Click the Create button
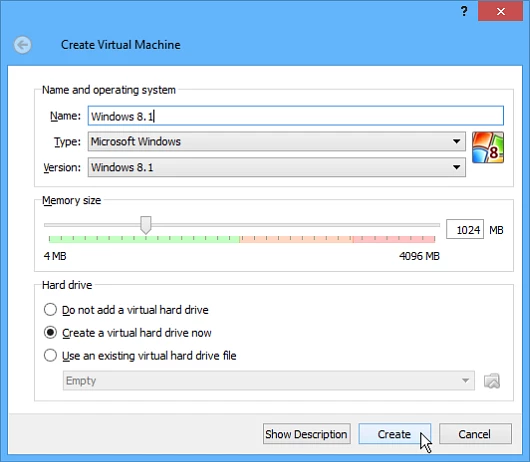 [x=394, y=434]
